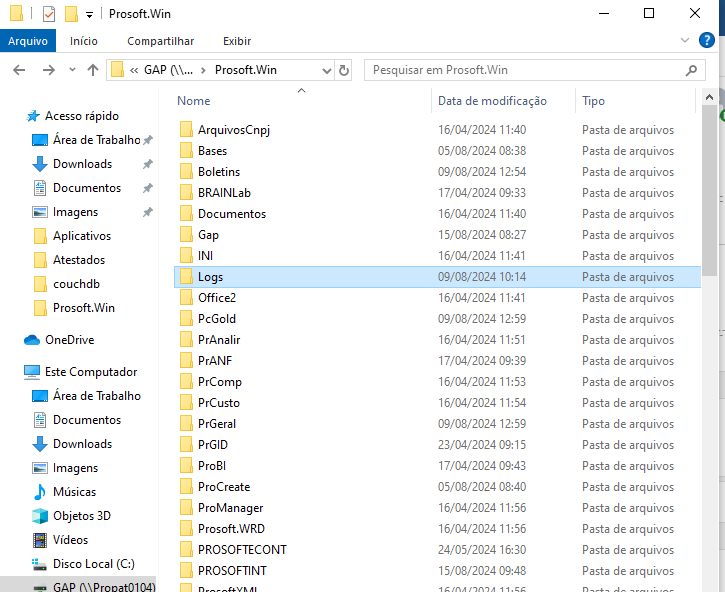Click Prosoft.Win in the address bar

pos(246,70)
